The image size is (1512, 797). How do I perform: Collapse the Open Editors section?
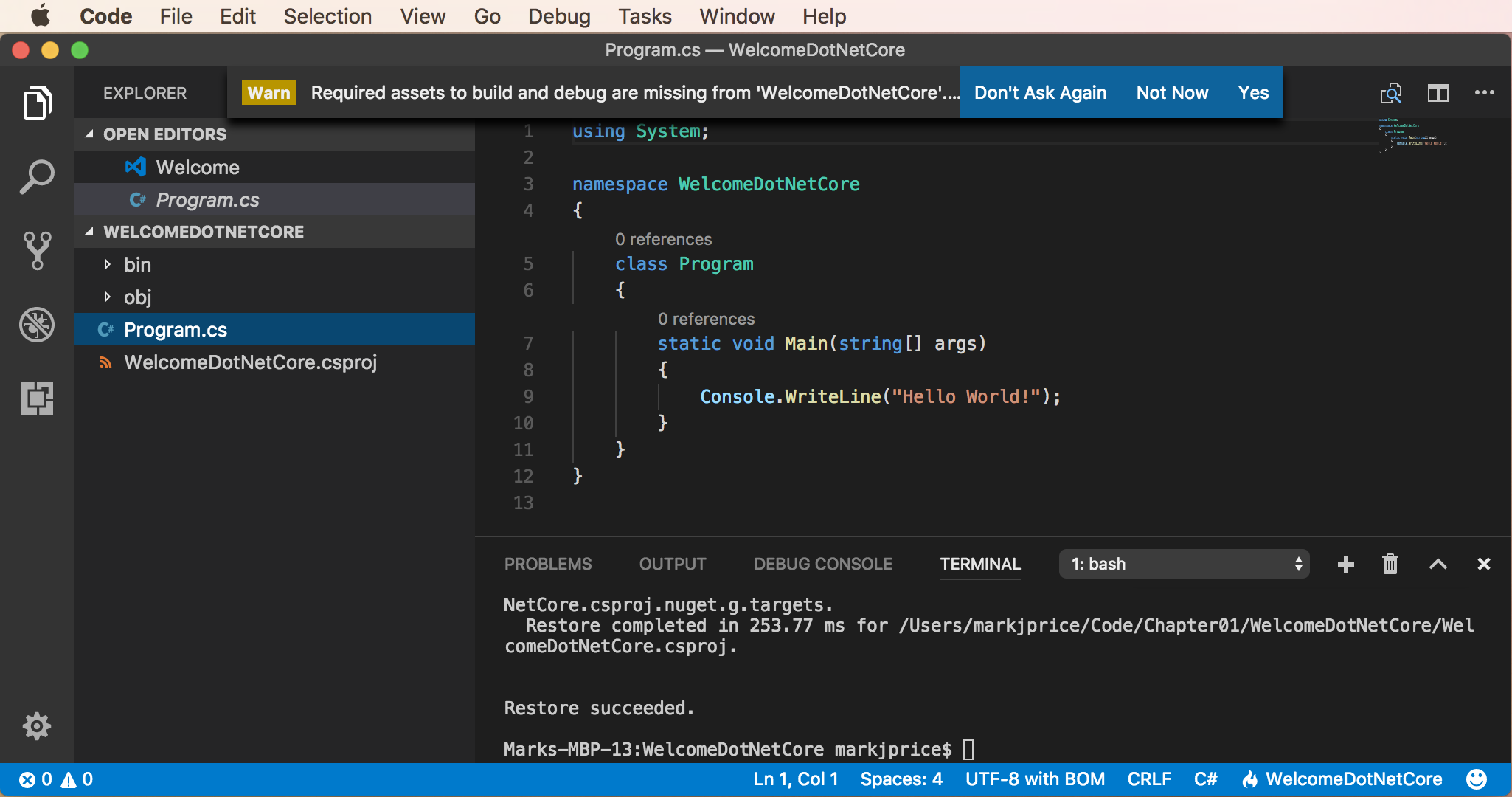pyautogui.click(x=89, y=134)
